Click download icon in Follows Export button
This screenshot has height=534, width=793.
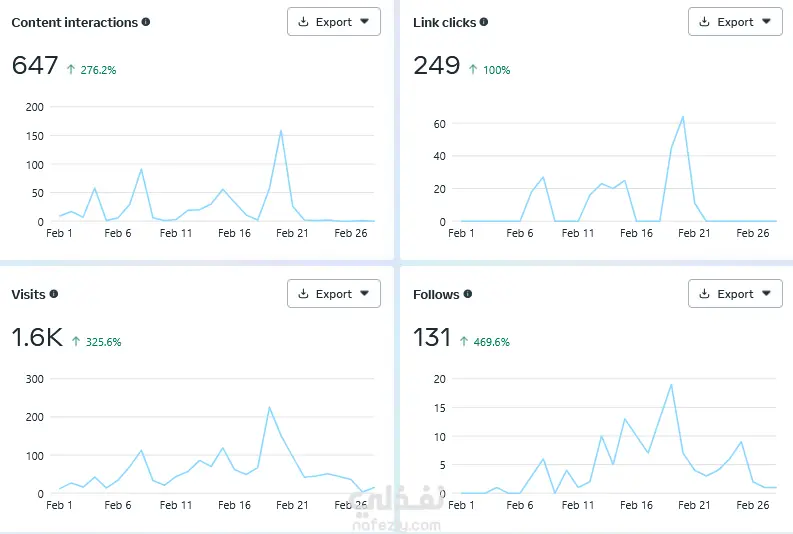click(x=704, y=294)
